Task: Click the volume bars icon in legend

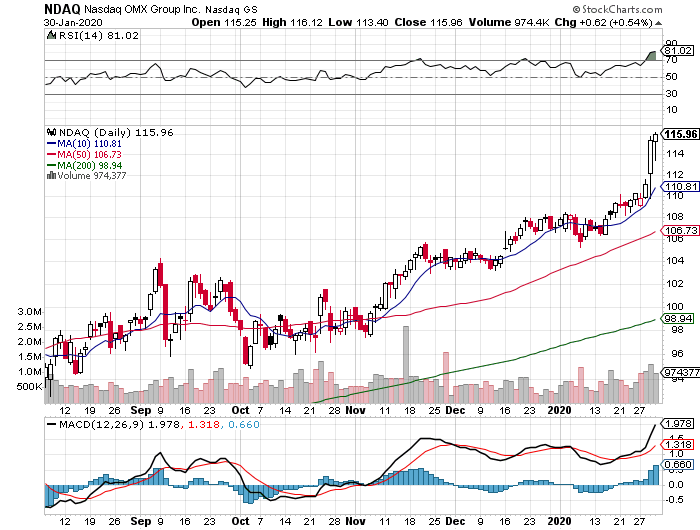Action: click(x=50, y=175)
